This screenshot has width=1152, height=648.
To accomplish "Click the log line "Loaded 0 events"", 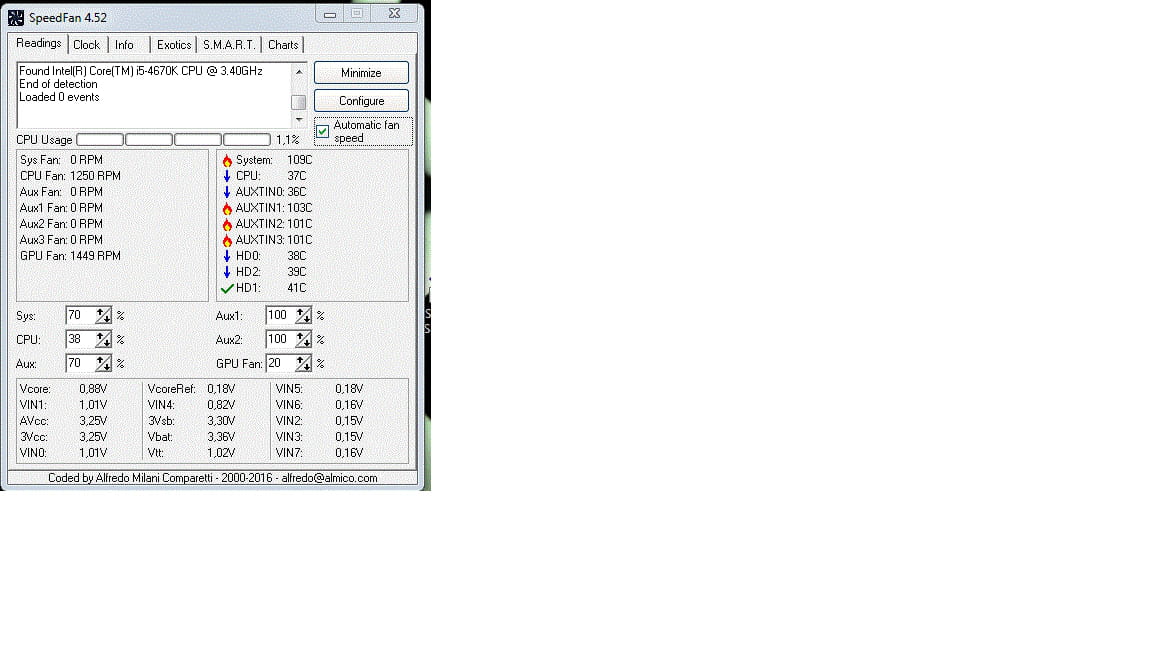I will 59,98.
